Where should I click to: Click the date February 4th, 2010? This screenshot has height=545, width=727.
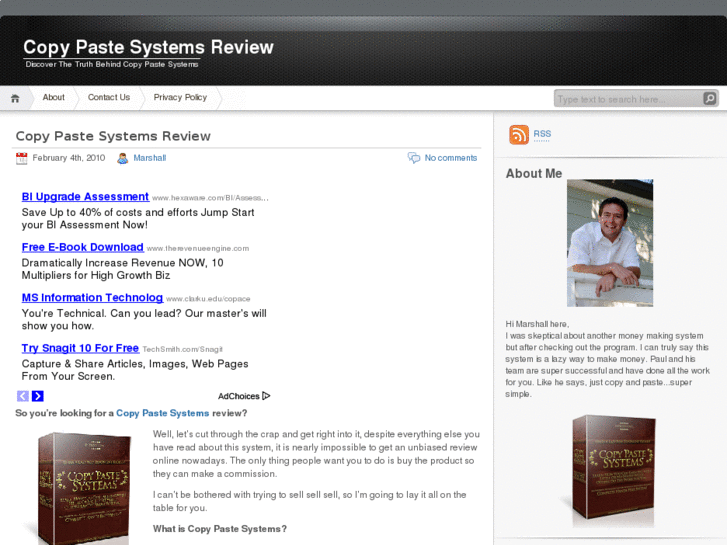point(69,158)
